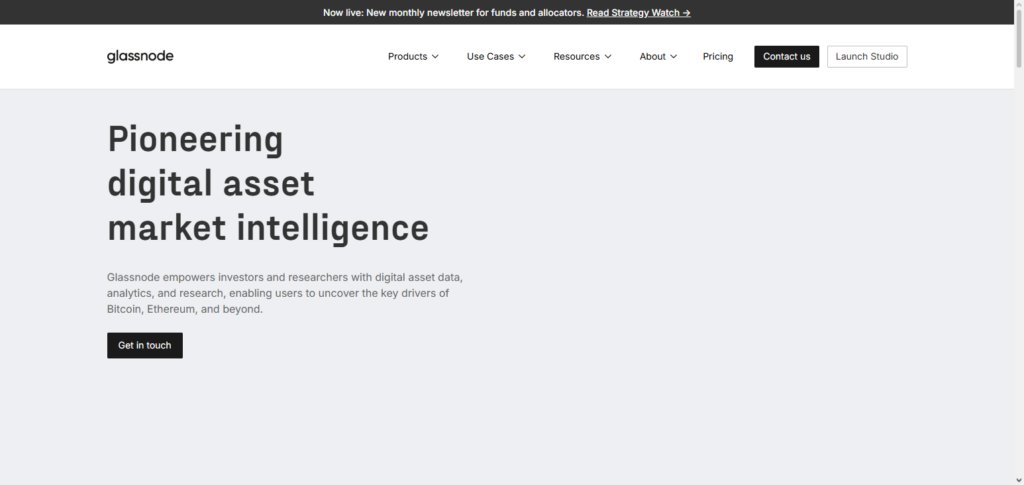1024x485 pixels.
Task: Click the 'Now live' newsletter announcement text
Action: (x=453, y=13)
